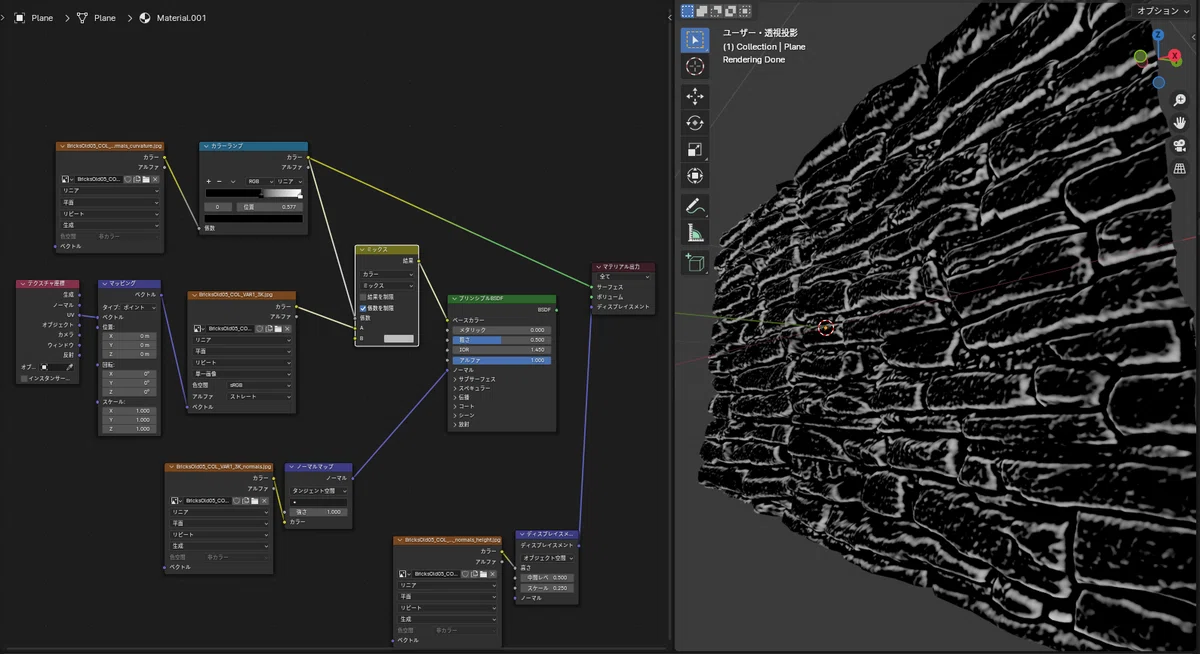Open タンジェント空間 dropdown in Normal Map node
This screenshot has height=654, width=1200.
319,491
